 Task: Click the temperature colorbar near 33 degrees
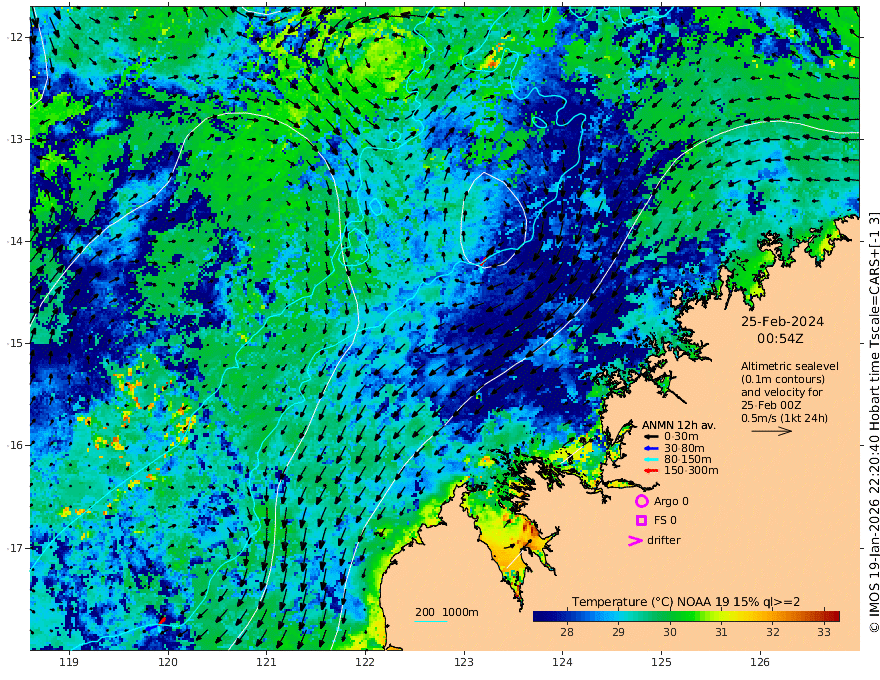click(823, 616)
